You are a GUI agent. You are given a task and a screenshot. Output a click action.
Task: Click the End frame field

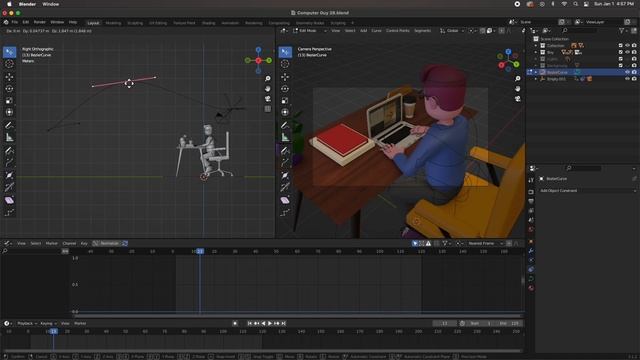509,323
